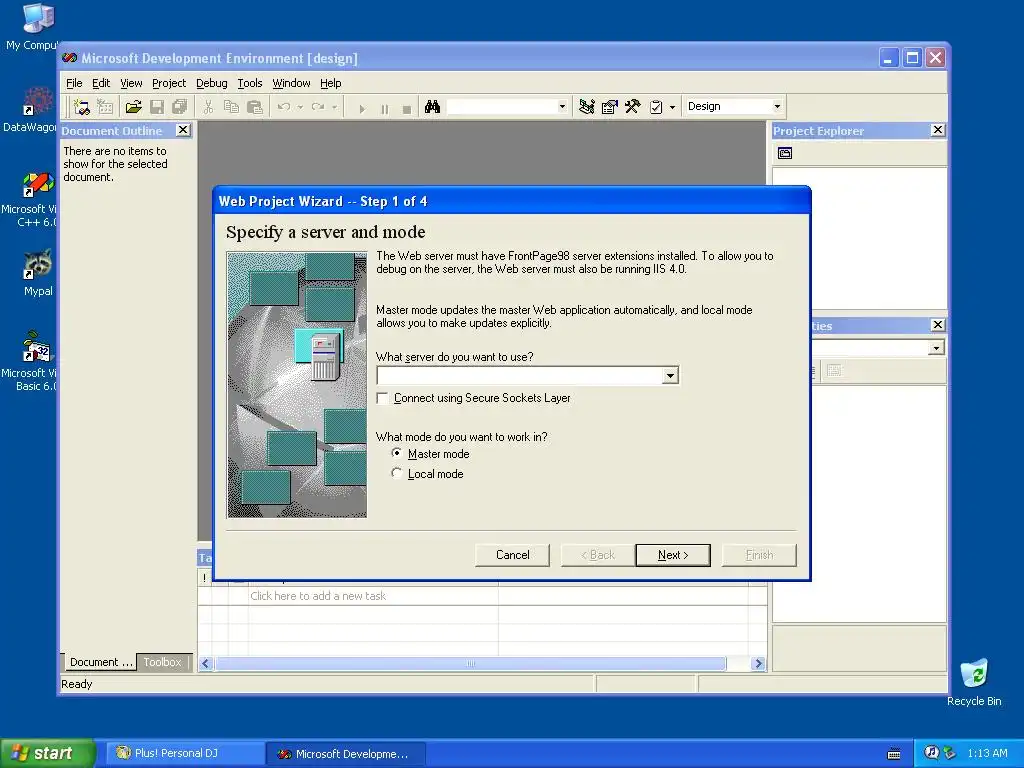The width and height of the screenshot is (1024, 768).
Task: Switch to the Toolbox tab
Action: pos(163,662)
